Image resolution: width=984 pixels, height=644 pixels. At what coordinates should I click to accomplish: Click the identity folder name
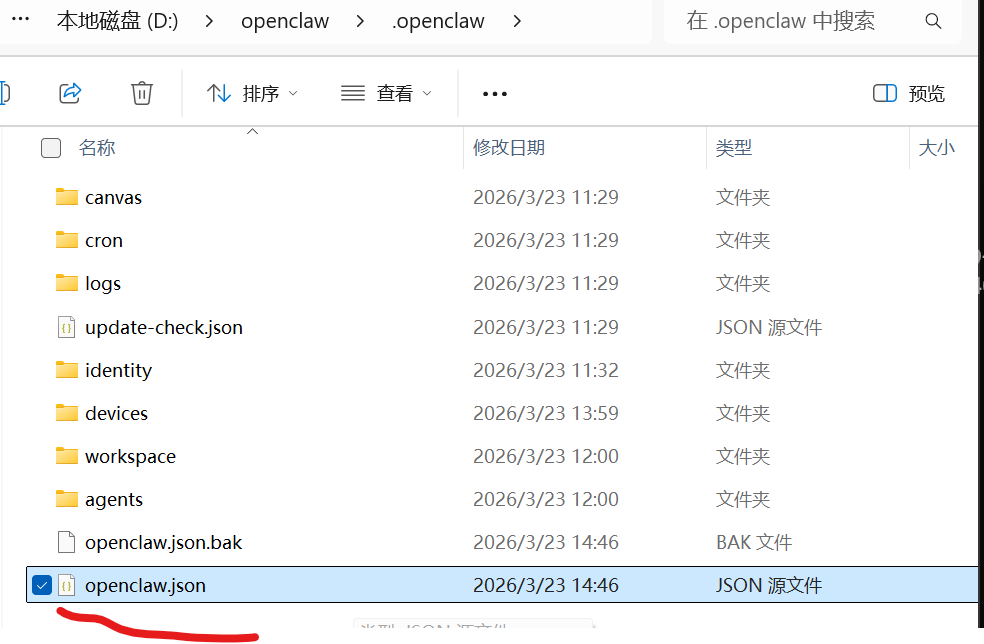click(x=119, y=370)
